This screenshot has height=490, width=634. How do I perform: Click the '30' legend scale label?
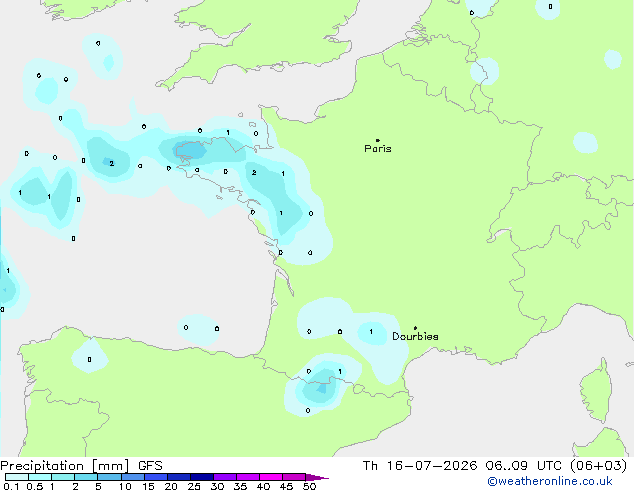(217, 486)
